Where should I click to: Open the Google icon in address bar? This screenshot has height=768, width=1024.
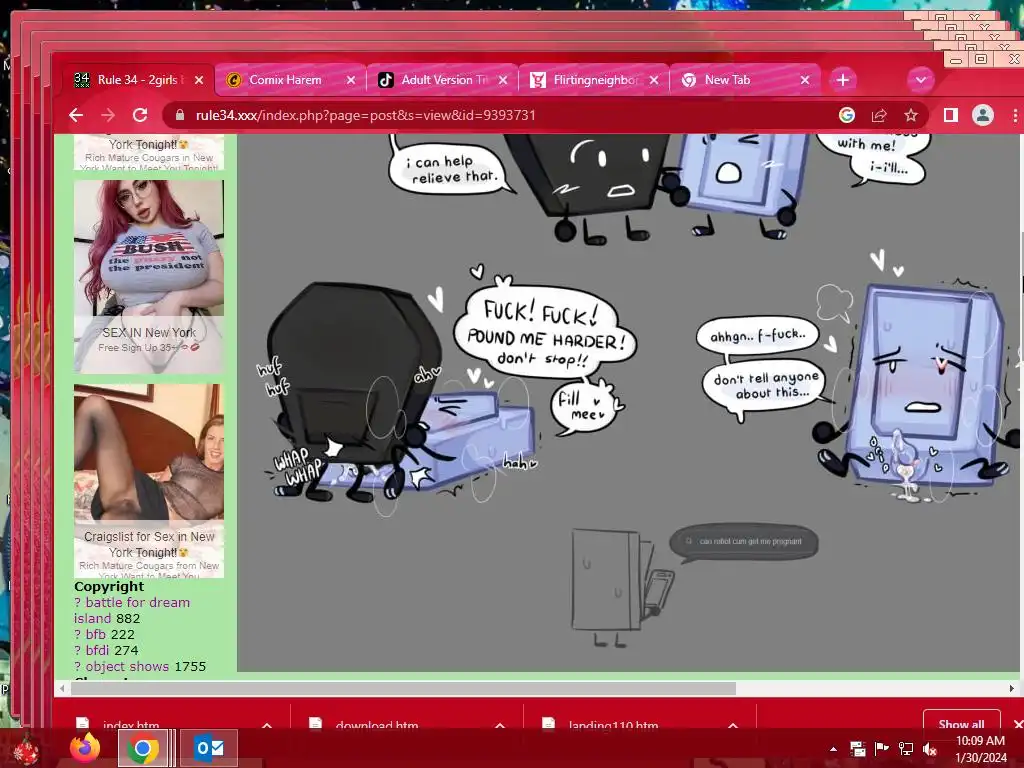847,116
